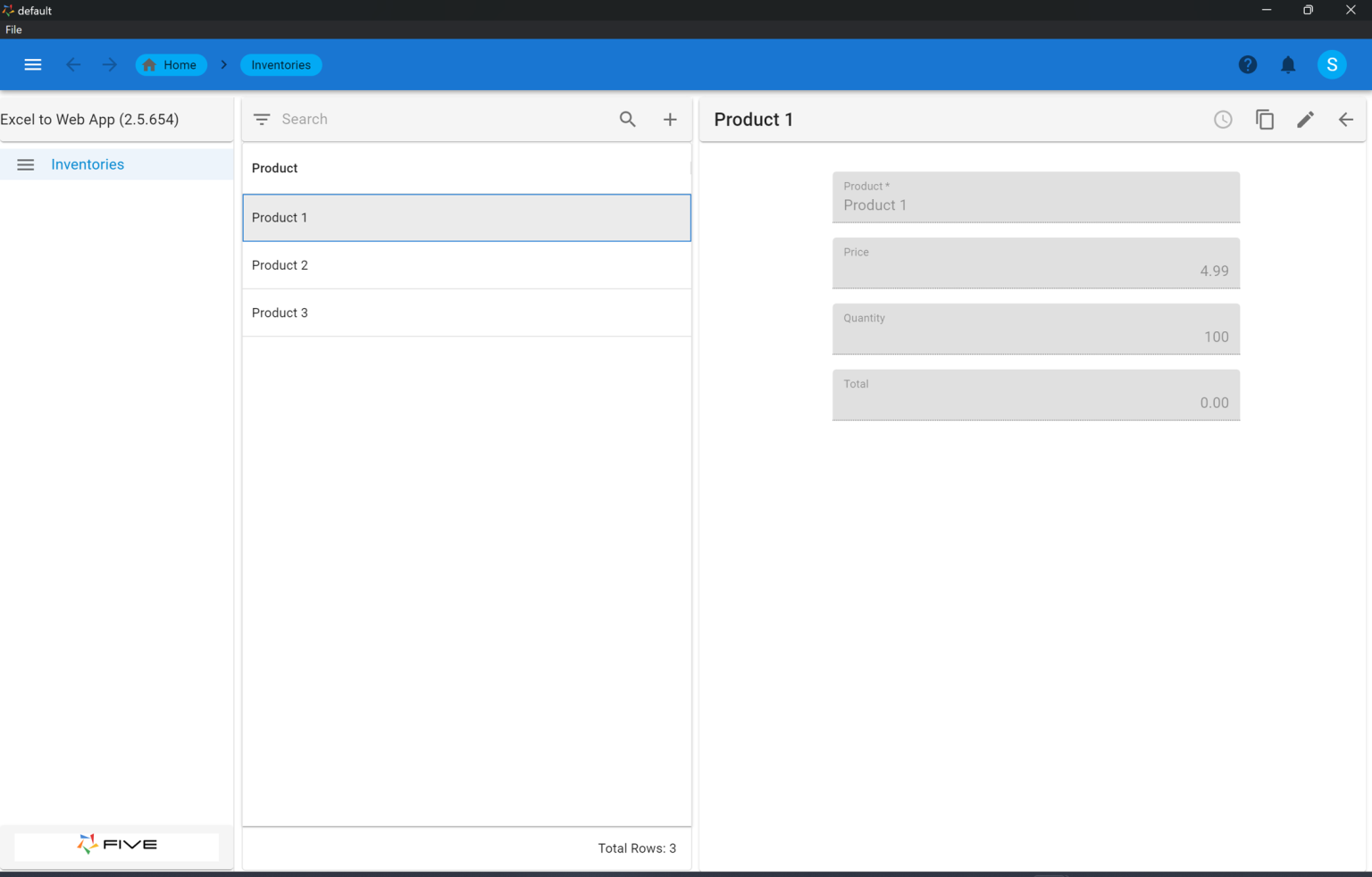This screenshot has width=1372, height=877.
Task: Edit Product 1 with pencil icon
Action: pyautogui.click(x=1305, y=120)
